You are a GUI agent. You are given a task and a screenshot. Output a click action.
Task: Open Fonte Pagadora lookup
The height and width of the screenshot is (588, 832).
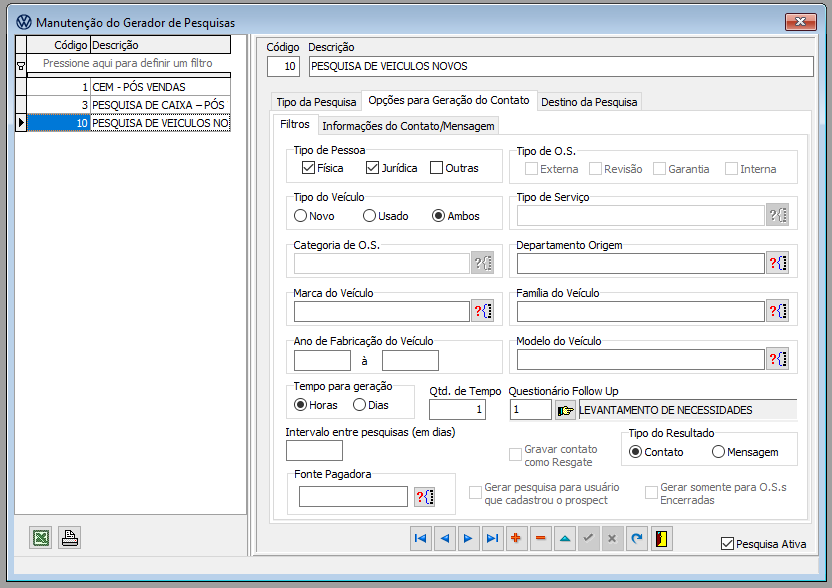[424, 497]
